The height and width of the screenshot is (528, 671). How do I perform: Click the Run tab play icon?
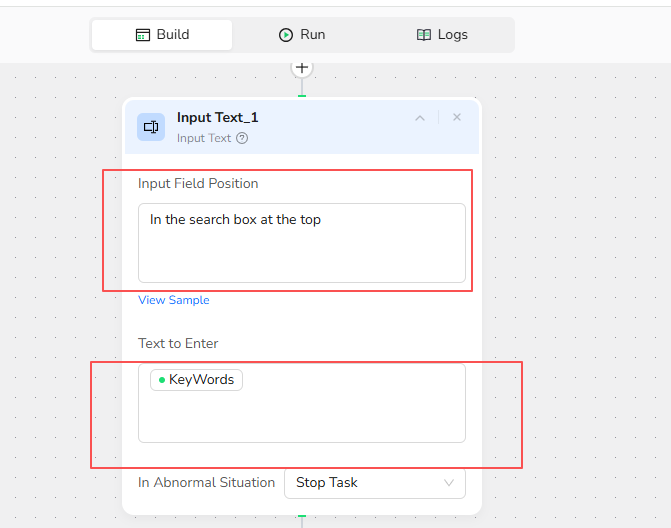[x=286, y=35]
